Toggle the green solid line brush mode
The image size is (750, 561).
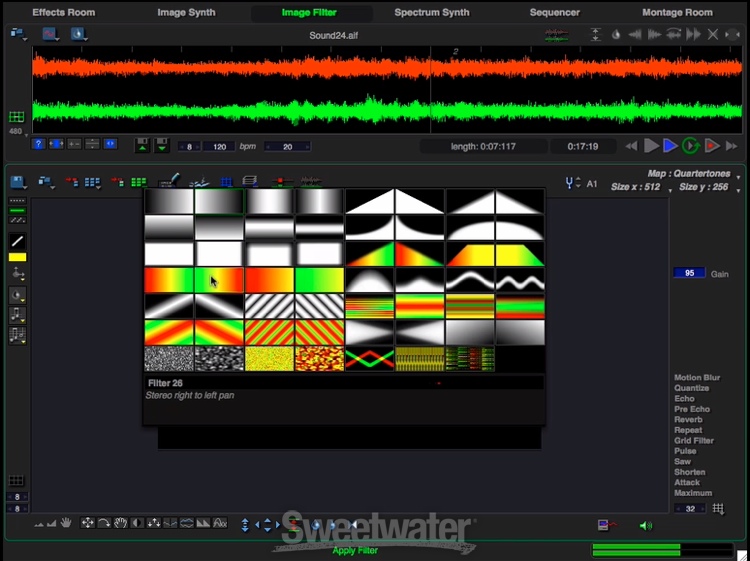18,210
